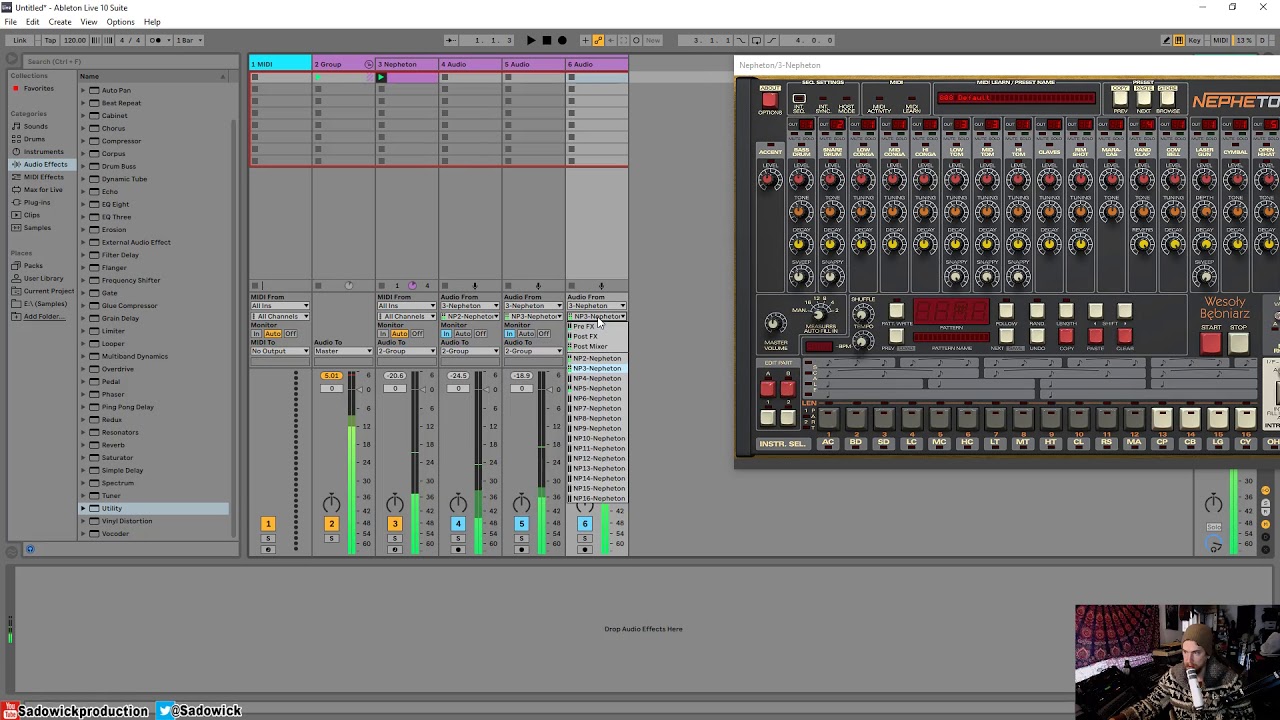Viewport: 1280px width, 720px height.
Task: Open the Samples category
Action: pyautogui.click(x=36, y=227)
